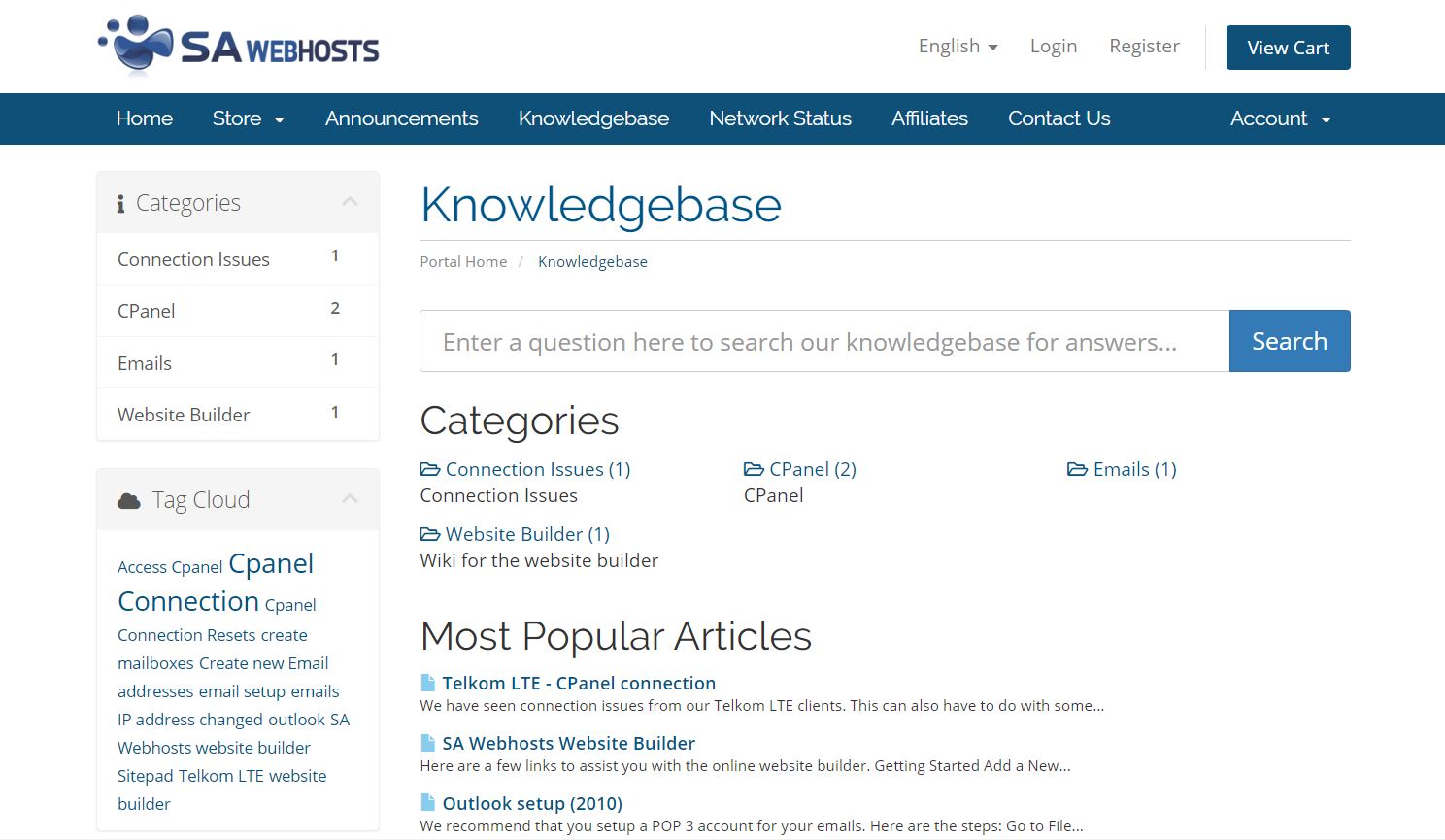Image resolution: width=1445 pixels, height=840 pixels.
Task: Click Portal Home breadcrumb link
Action: pos(463,261)
